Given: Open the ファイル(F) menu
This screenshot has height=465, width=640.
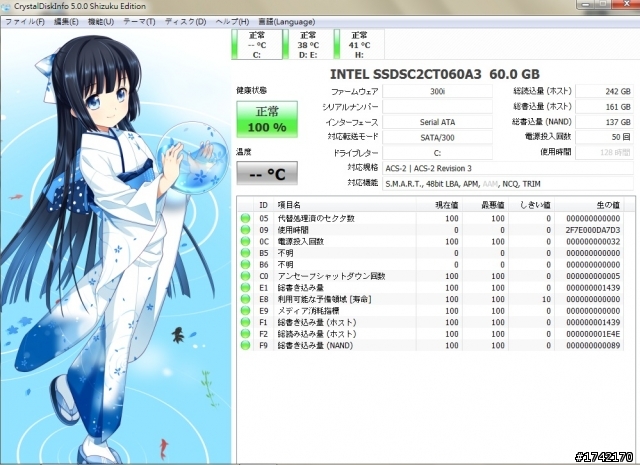Looking at the screenshot, I should point(24,22).
